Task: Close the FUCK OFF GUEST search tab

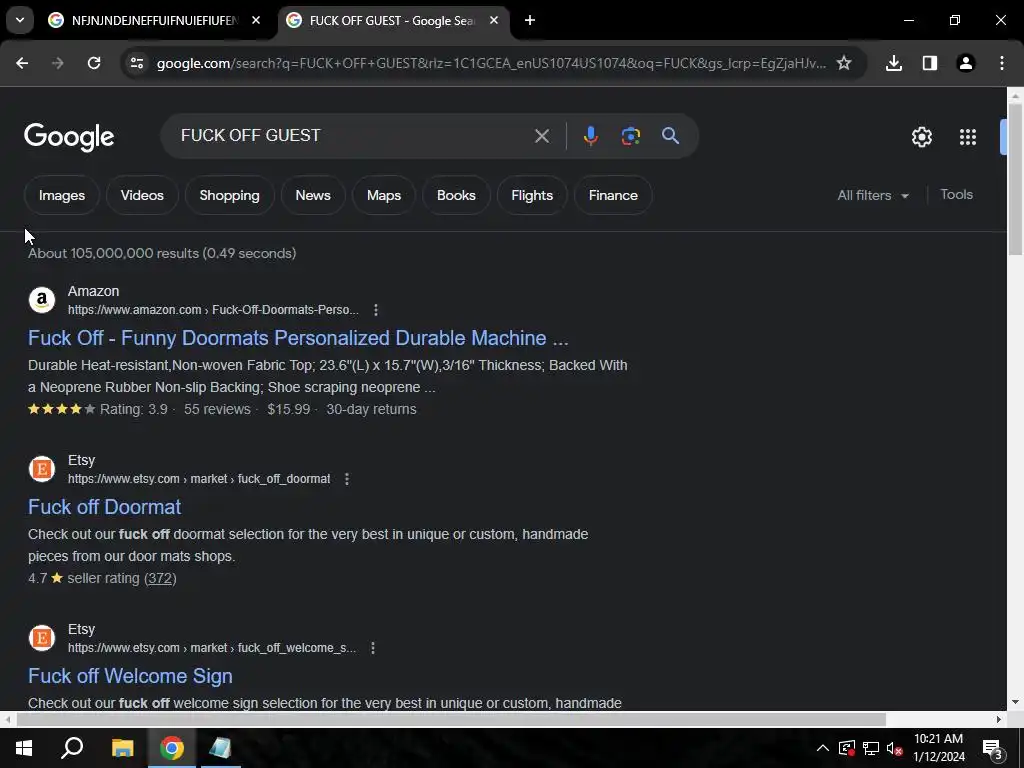Action: [494, 20]
